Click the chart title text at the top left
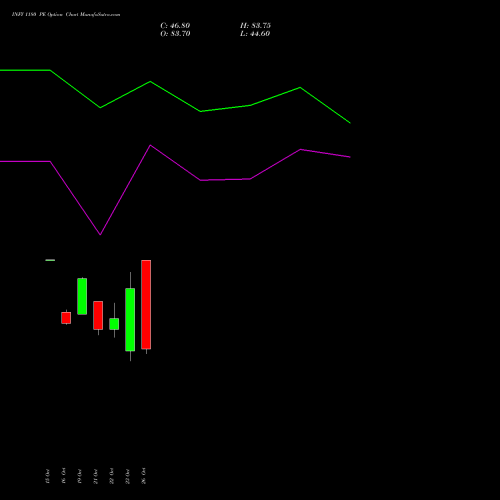Image resolution: width=500 pixels, height=500 pixels. coord(66,15)
